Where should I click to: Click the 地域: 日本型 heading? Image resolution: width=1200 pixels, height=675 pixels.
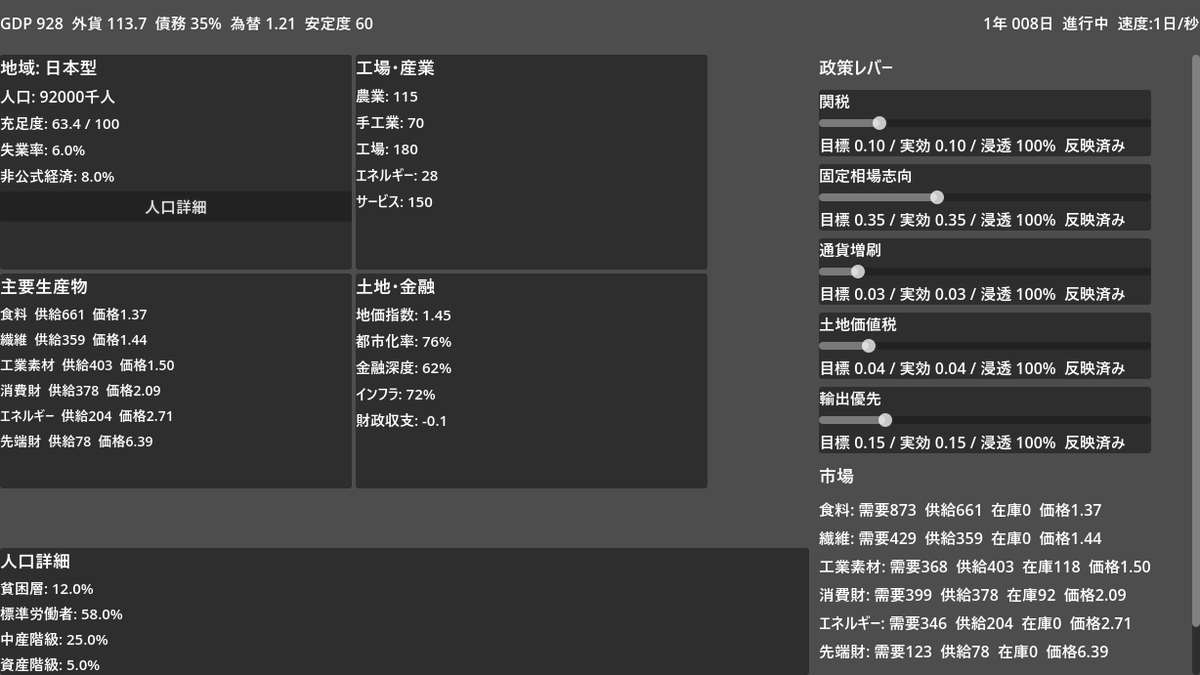[x=48, y=68]
